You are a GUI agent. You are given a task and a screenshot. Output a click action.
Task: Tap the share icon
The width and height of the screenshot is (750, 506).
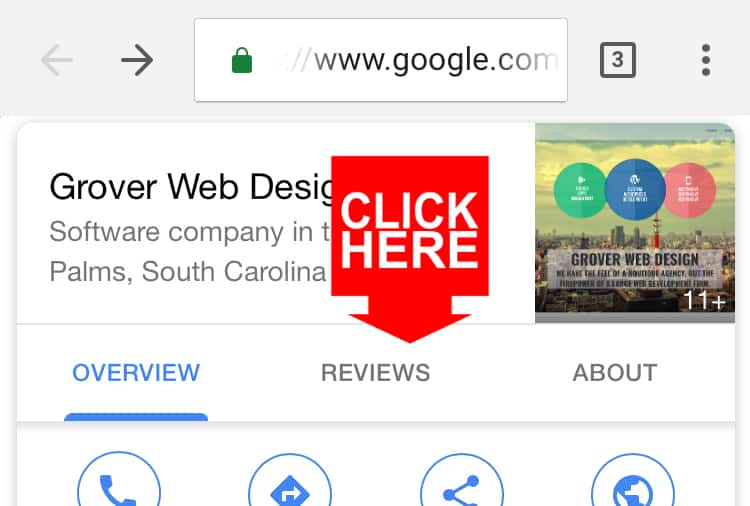(462, 479)
